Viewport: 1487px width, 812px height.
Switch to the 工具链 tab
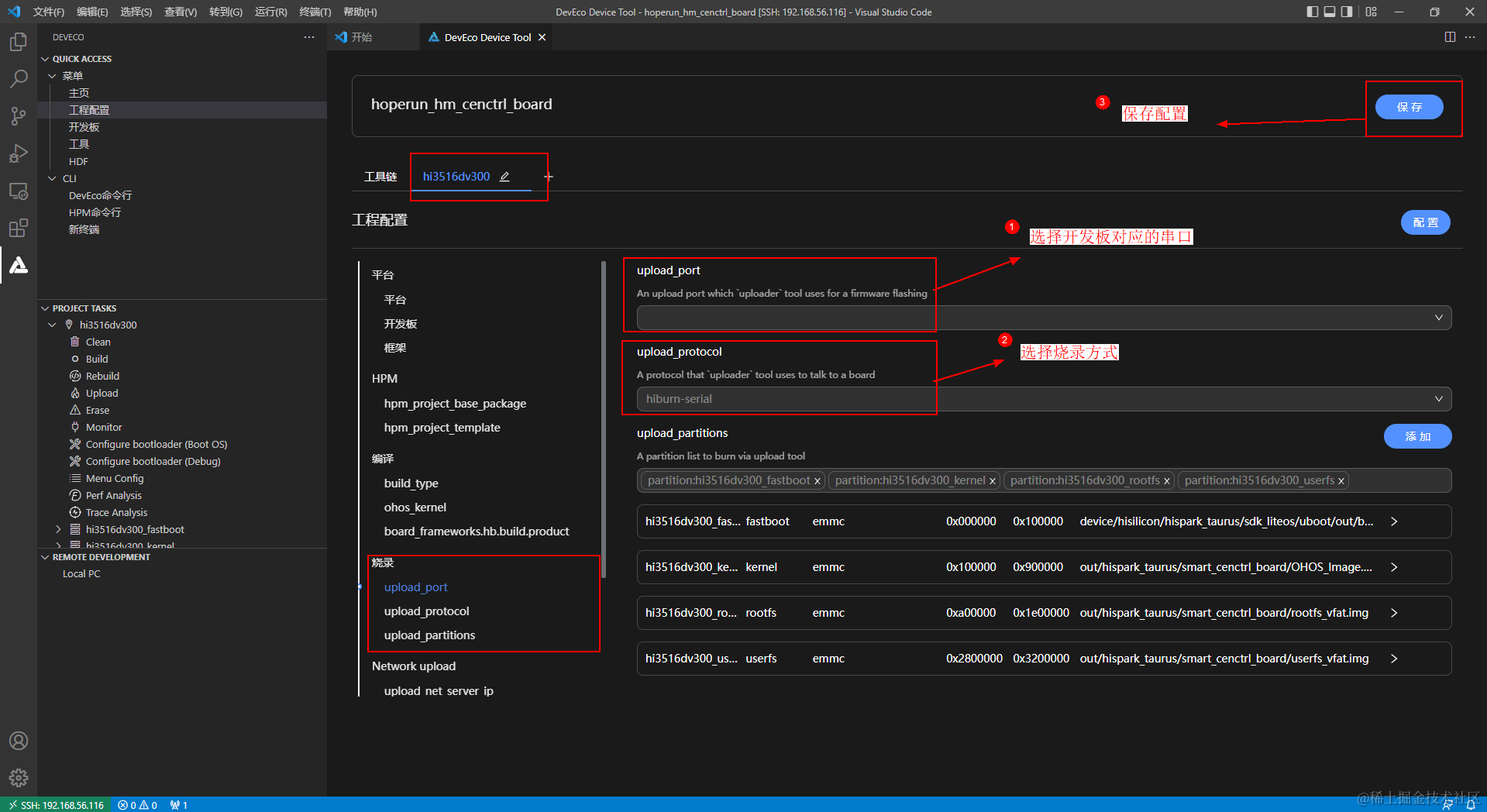tap(380, 177)
